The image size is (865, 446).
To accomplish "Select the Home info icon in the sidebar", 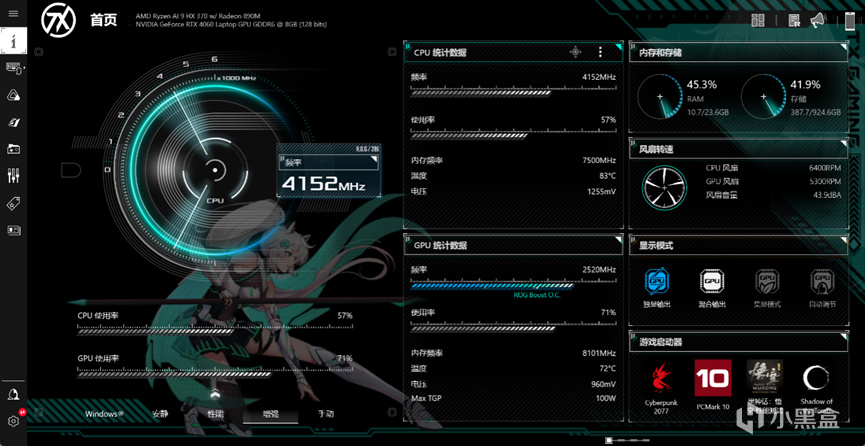I will (x=13, y=41).
